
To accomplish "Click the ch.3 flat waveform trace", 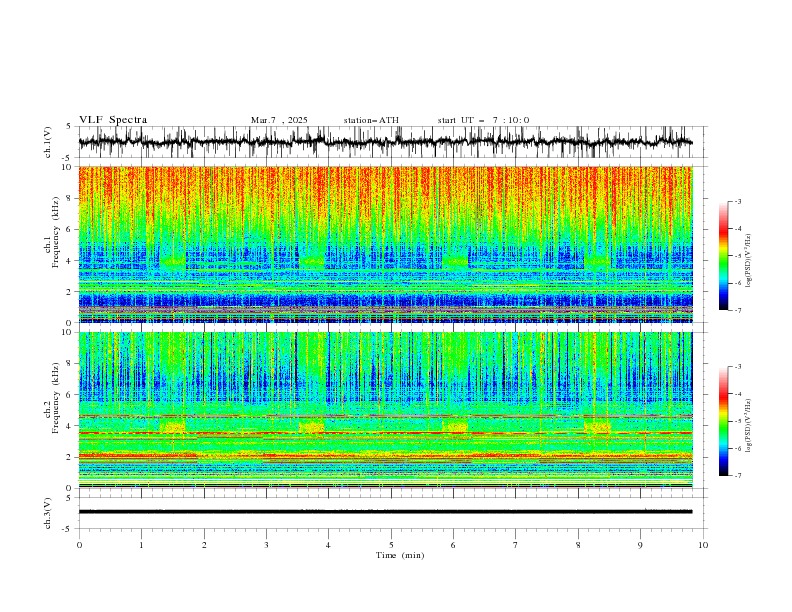I will coord(385,512).
